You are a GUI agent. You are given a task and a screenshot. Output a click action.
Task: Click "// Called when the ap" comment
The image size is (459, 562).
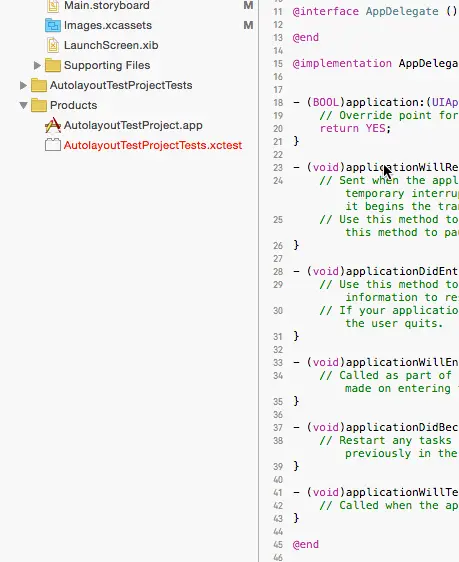388,505
